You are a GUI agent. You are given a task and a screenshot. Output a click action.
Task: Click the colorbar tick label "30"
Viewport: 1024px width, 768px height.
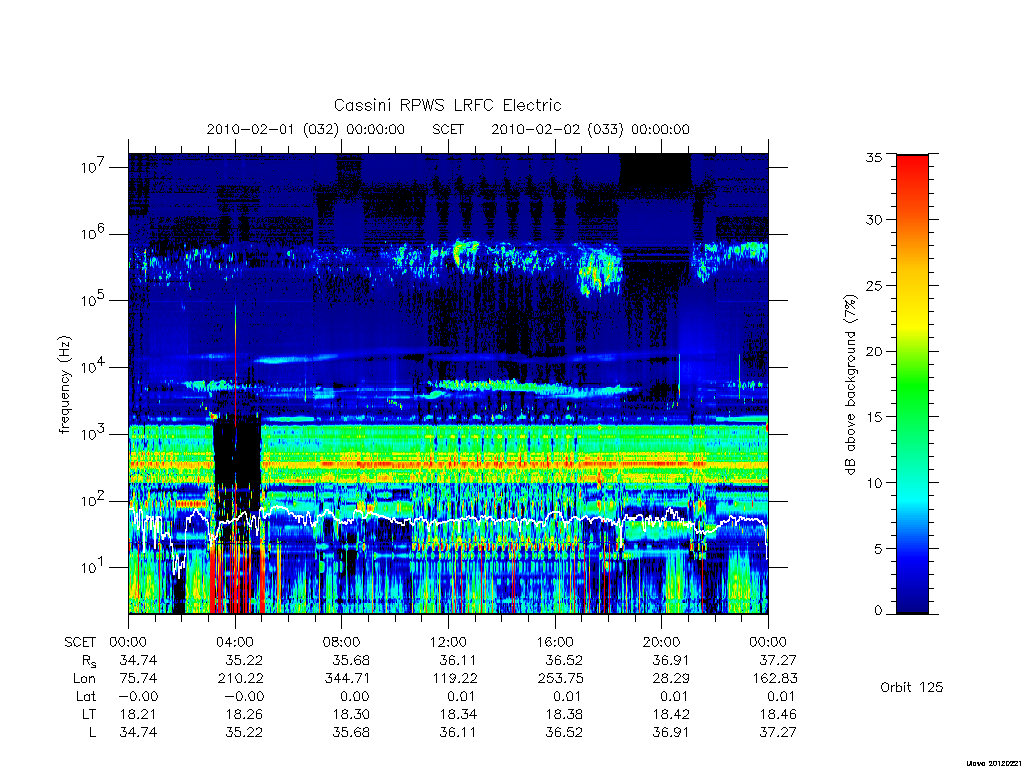(x=873, y=219)
